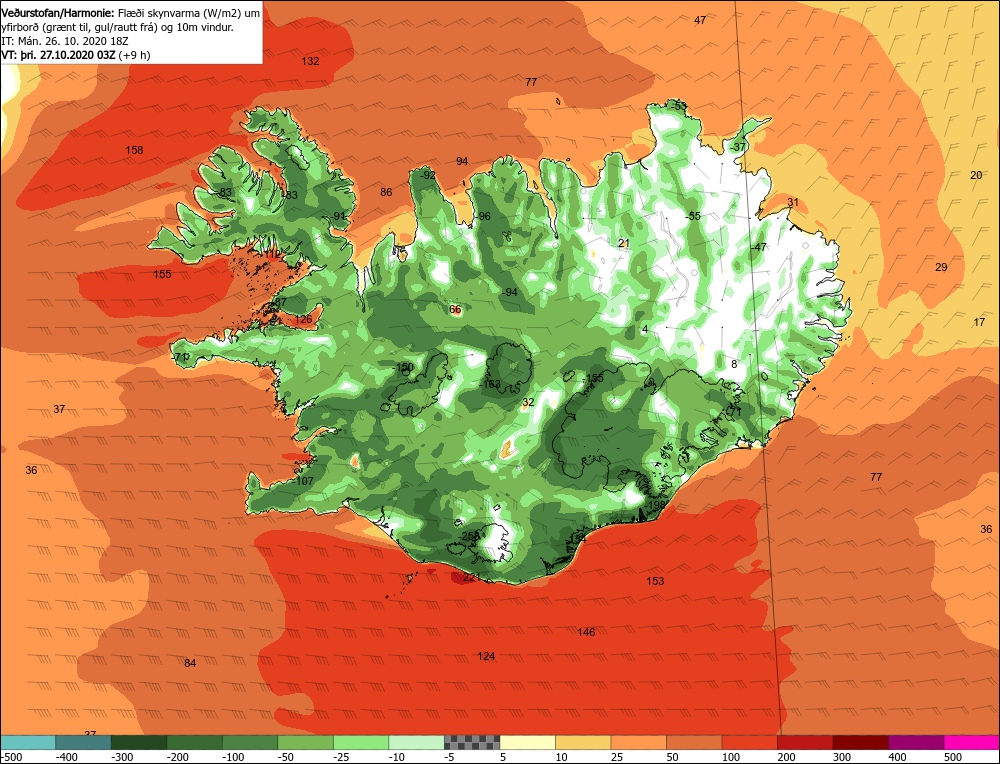The width and height of the screenshot is (1000, 764).
Task: Pick the red-orange swatch between 100 and 200
Action: point(749,742)
